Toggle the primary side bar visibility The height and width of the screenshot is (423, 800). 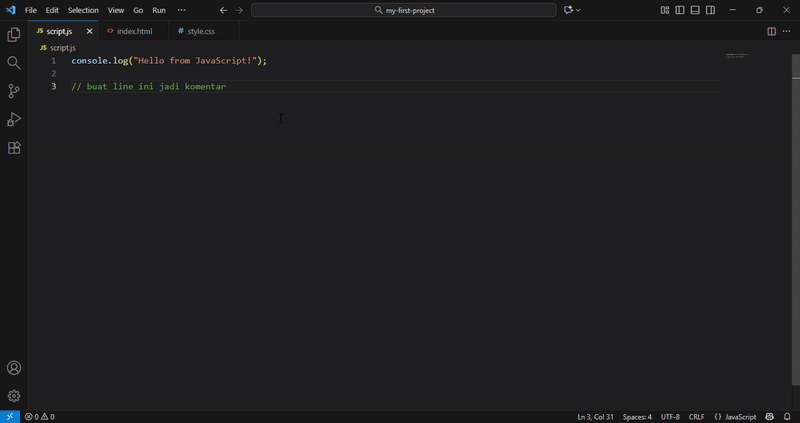[x=680, y=10]
